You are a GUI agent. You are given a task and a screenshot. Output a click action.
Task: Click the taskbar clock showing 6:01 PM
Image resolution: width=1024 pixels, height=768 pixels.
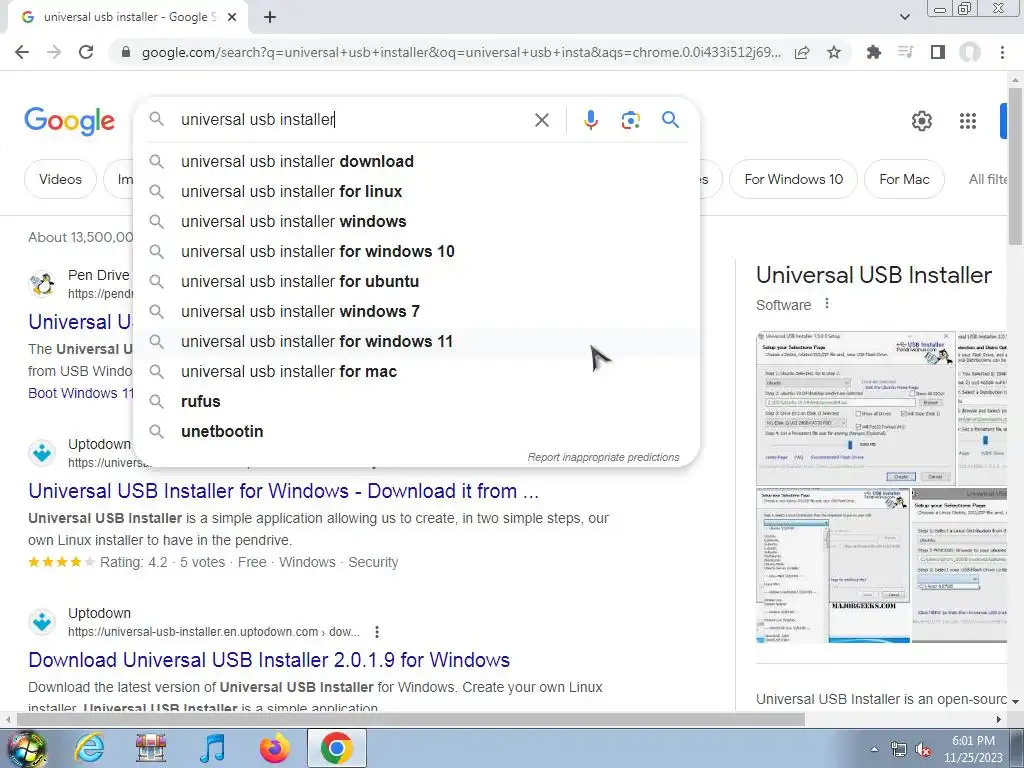point(973,749)
